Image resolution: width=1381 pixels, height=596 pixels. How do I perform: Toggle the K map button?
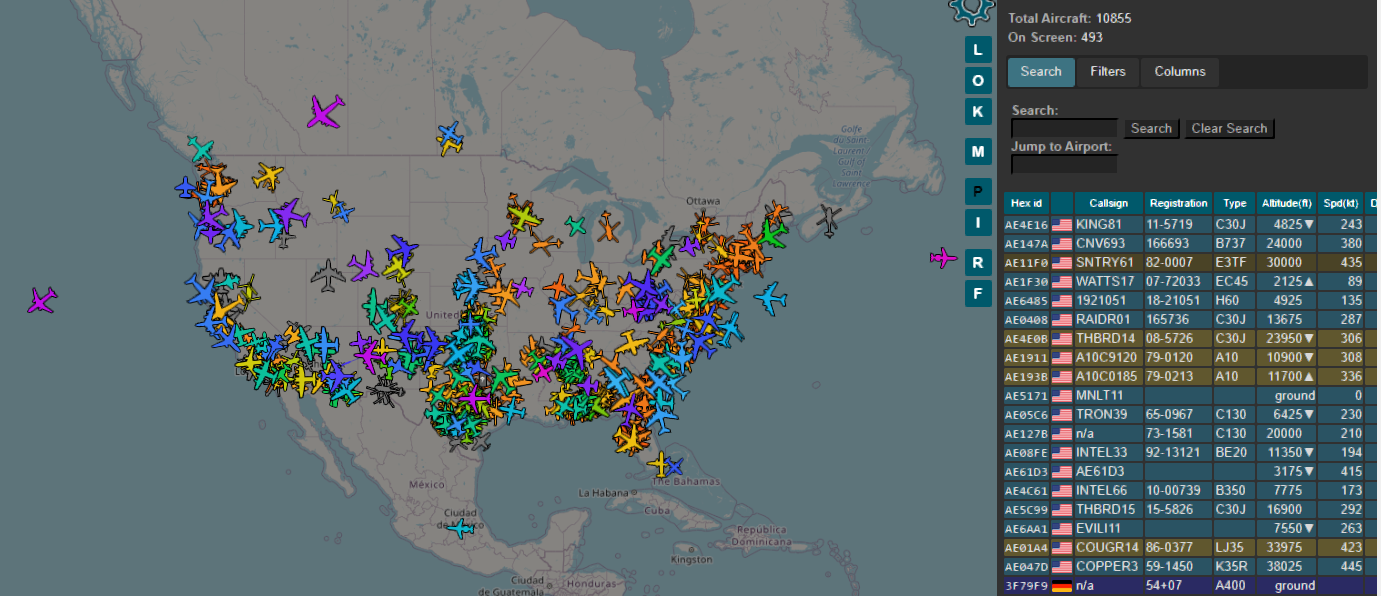978,111
